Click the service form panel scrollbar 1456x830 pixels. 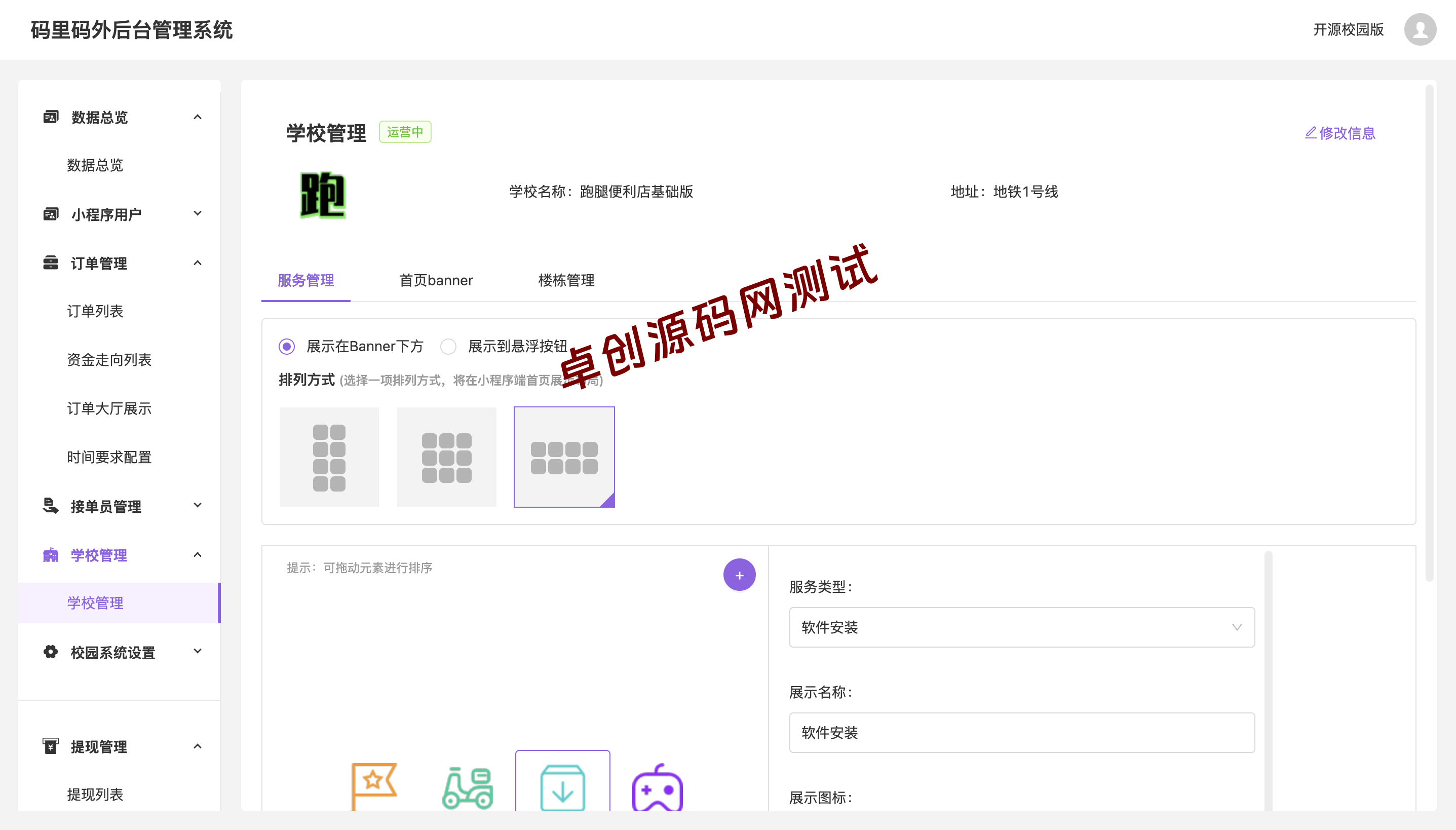1268,680
